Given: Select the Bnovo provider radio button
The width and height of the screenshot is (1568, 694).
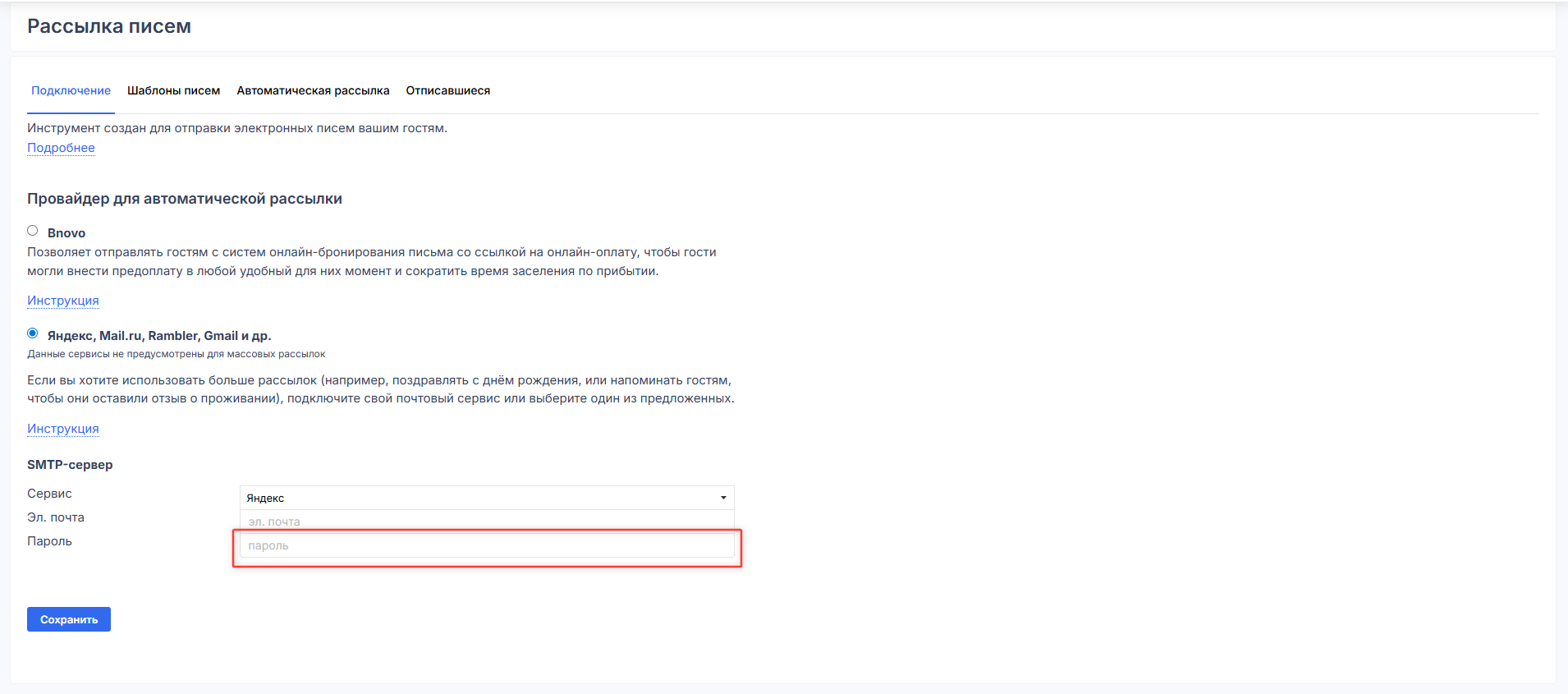Looking at the screenshot, I should click(x=33, y=231).
